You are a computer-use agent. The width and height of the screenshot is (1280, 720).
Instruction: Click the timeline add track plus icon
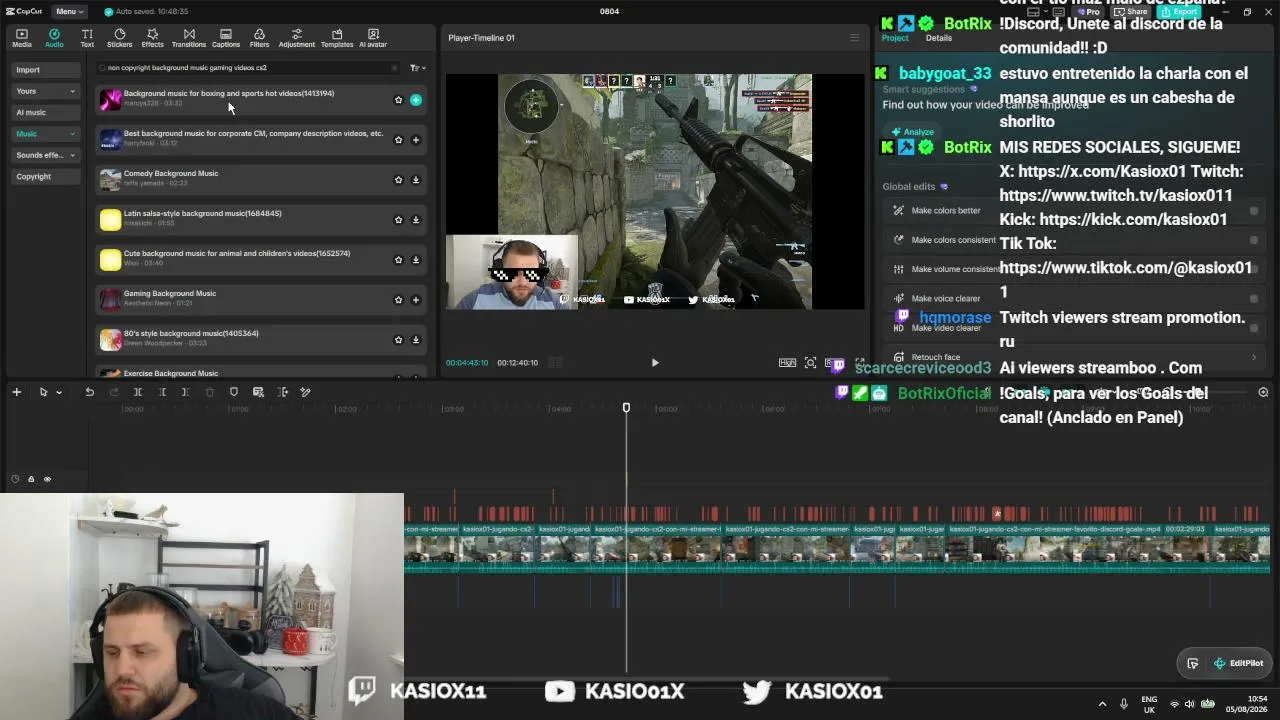tap(16, 392)
